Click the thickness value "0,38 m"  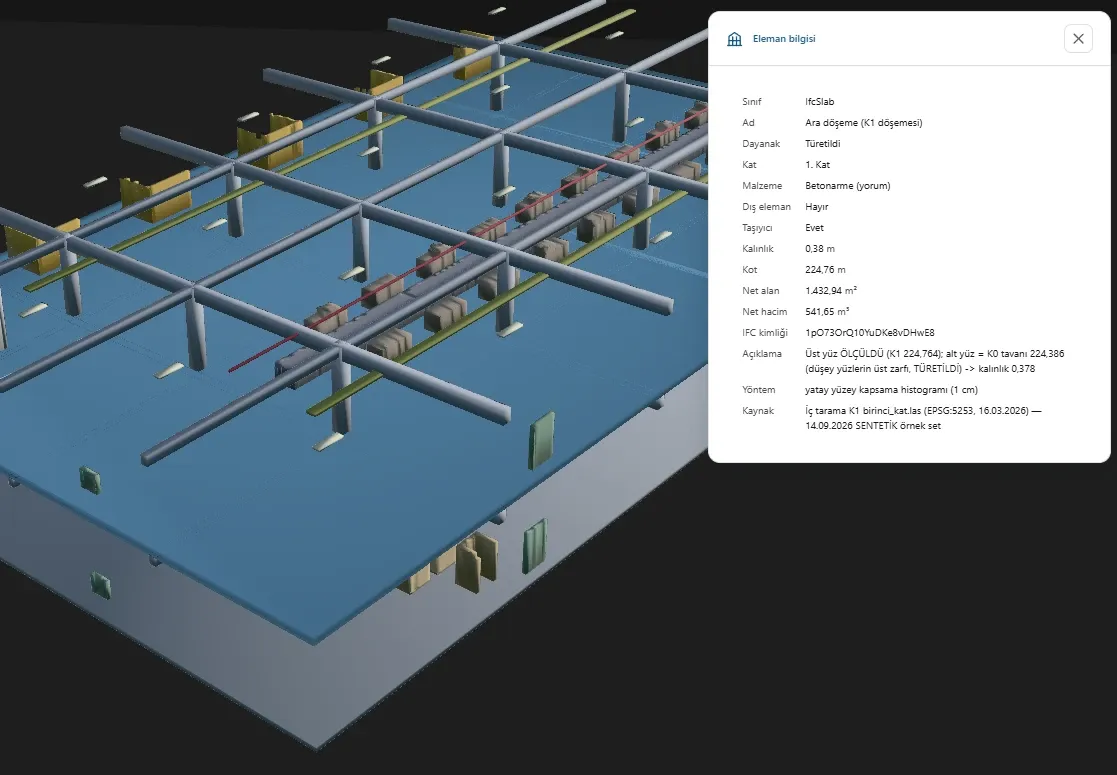tap(820, 249)
